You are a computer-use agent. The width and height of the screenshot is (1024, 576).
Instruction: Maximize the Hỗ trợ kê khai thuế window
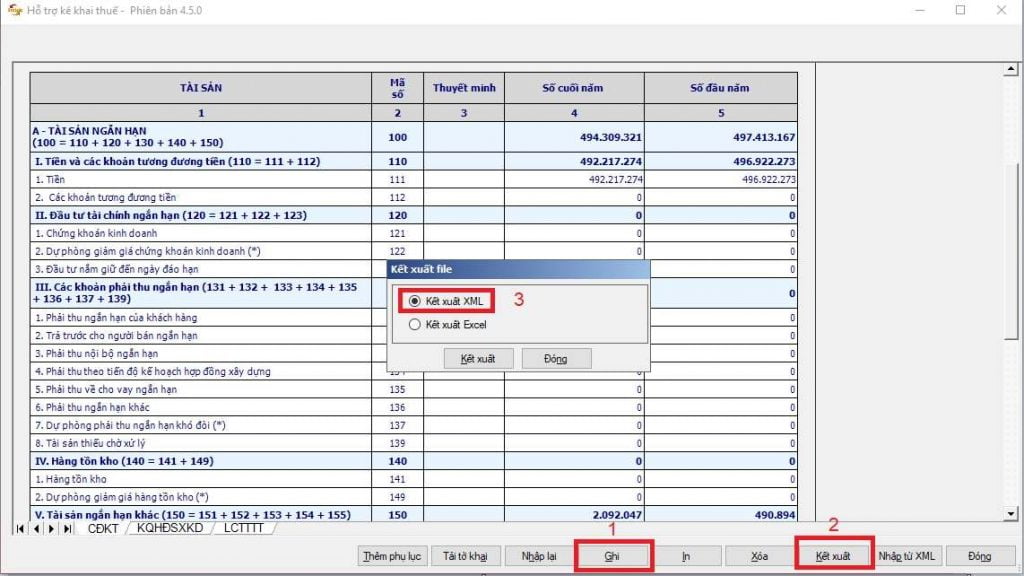point(960,10)
